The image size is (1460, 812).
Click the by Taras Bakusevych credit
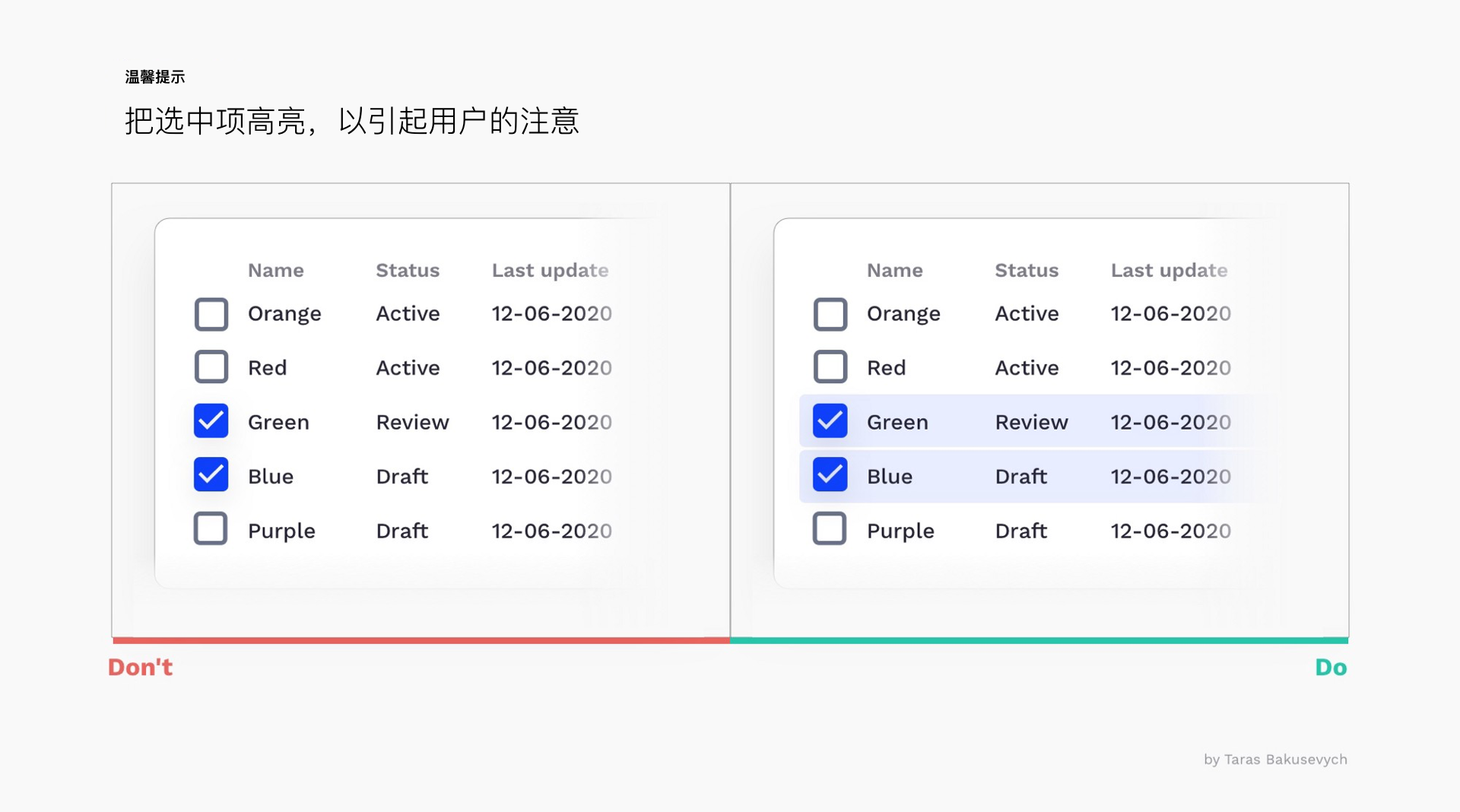[1275, 760]
